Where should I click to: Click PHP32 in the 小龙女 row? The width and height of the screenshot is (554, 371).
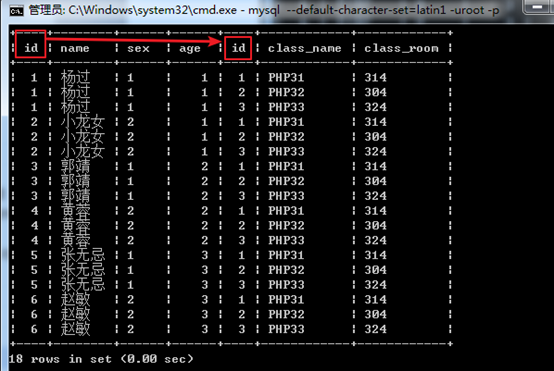click(x=286, y=137)
